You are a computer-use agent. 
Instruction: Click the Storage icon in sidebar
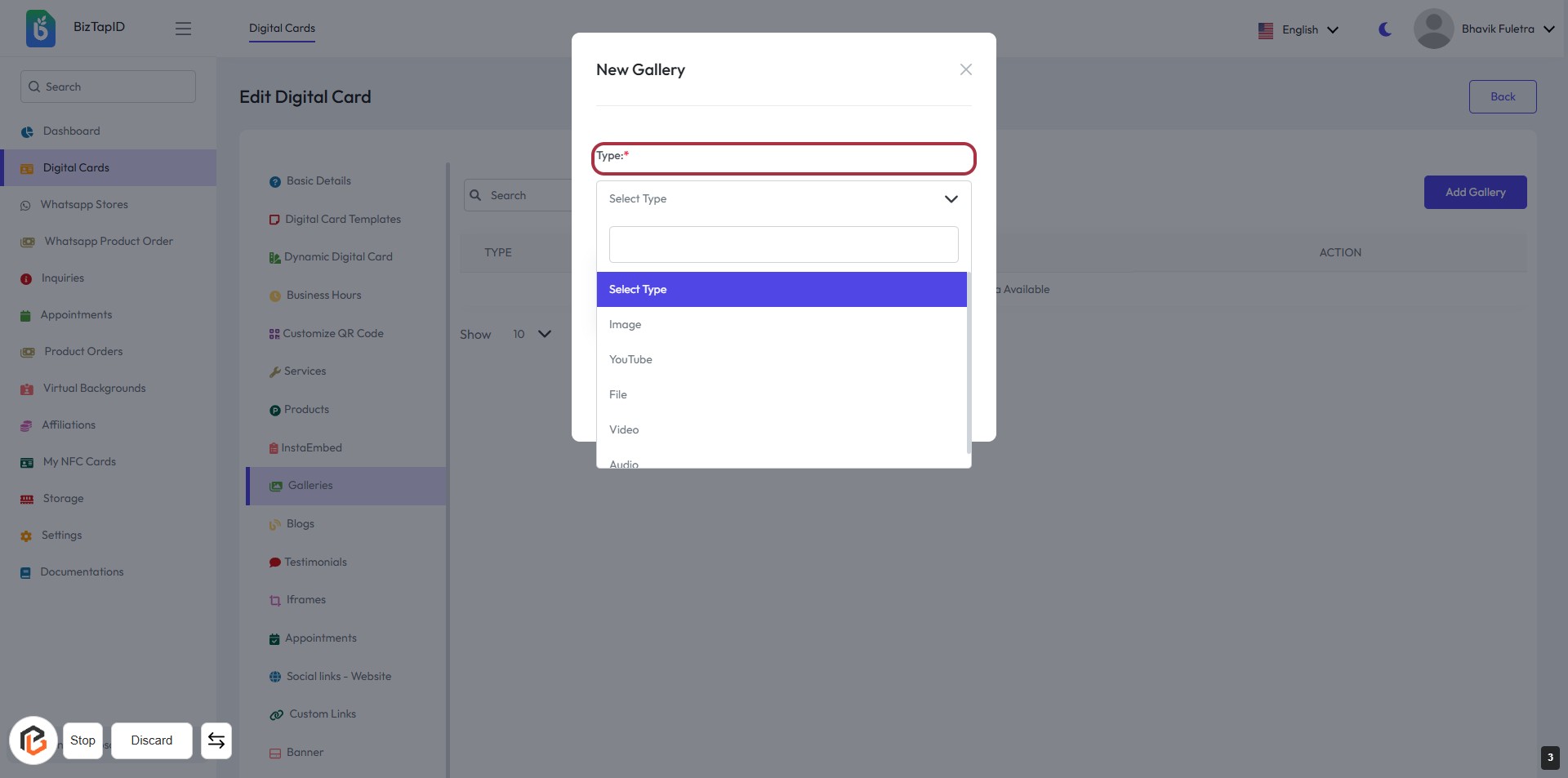pyautogui.click(x=27, y=499)
